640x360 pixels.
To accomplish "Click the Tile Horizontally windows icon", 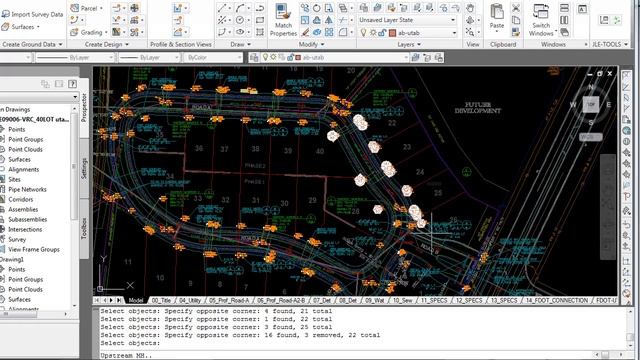I will pos(564,8).
